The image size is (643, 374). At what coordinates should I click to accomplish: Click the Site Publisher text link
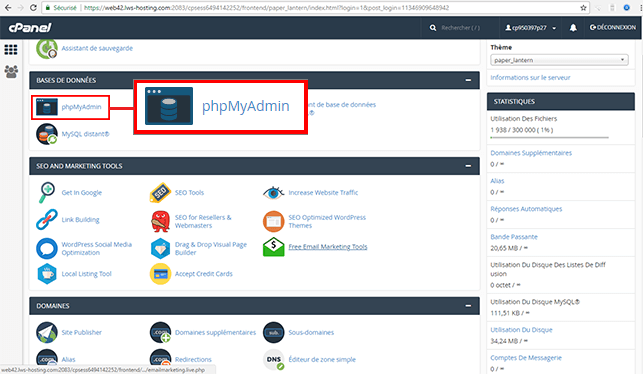click(82, 332)
